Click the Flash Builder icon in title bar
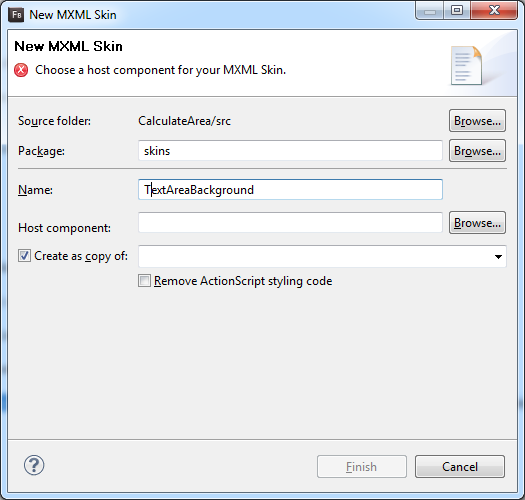This screenshot has width=525, height=500. [16, 15]
